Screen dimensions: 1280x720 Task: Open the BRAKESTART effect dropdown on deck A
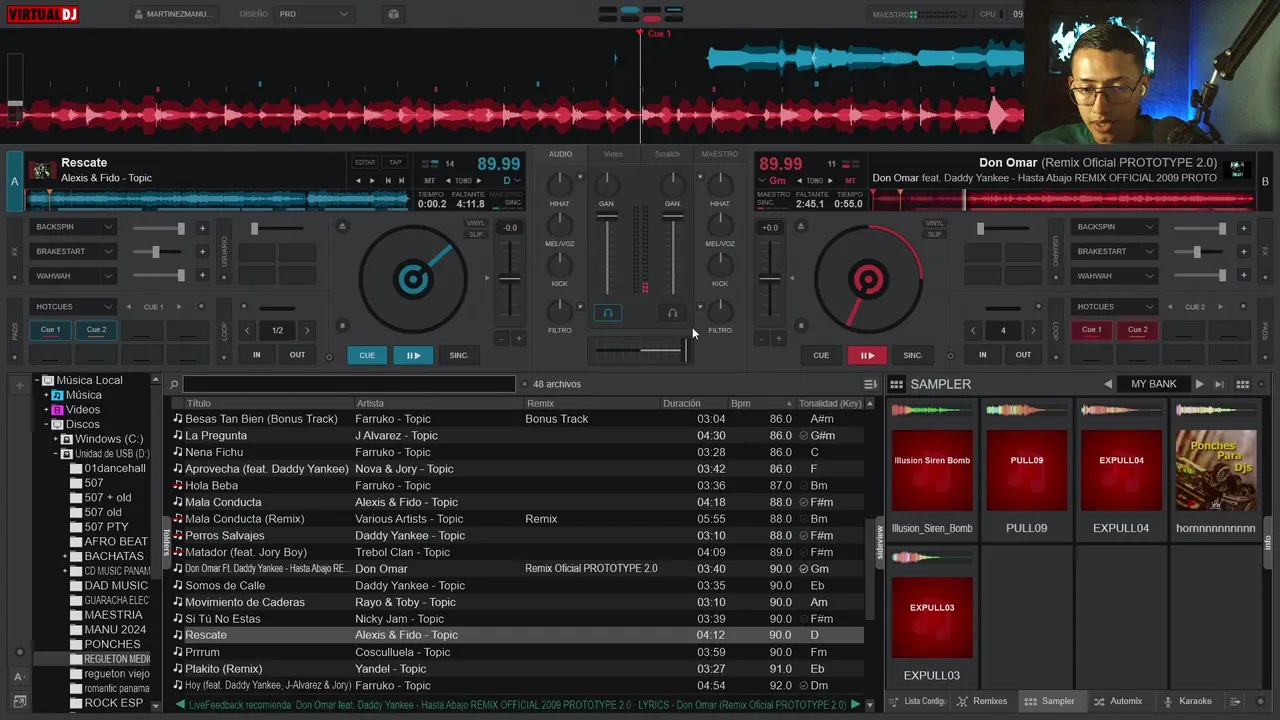click(x=73, y=251)
